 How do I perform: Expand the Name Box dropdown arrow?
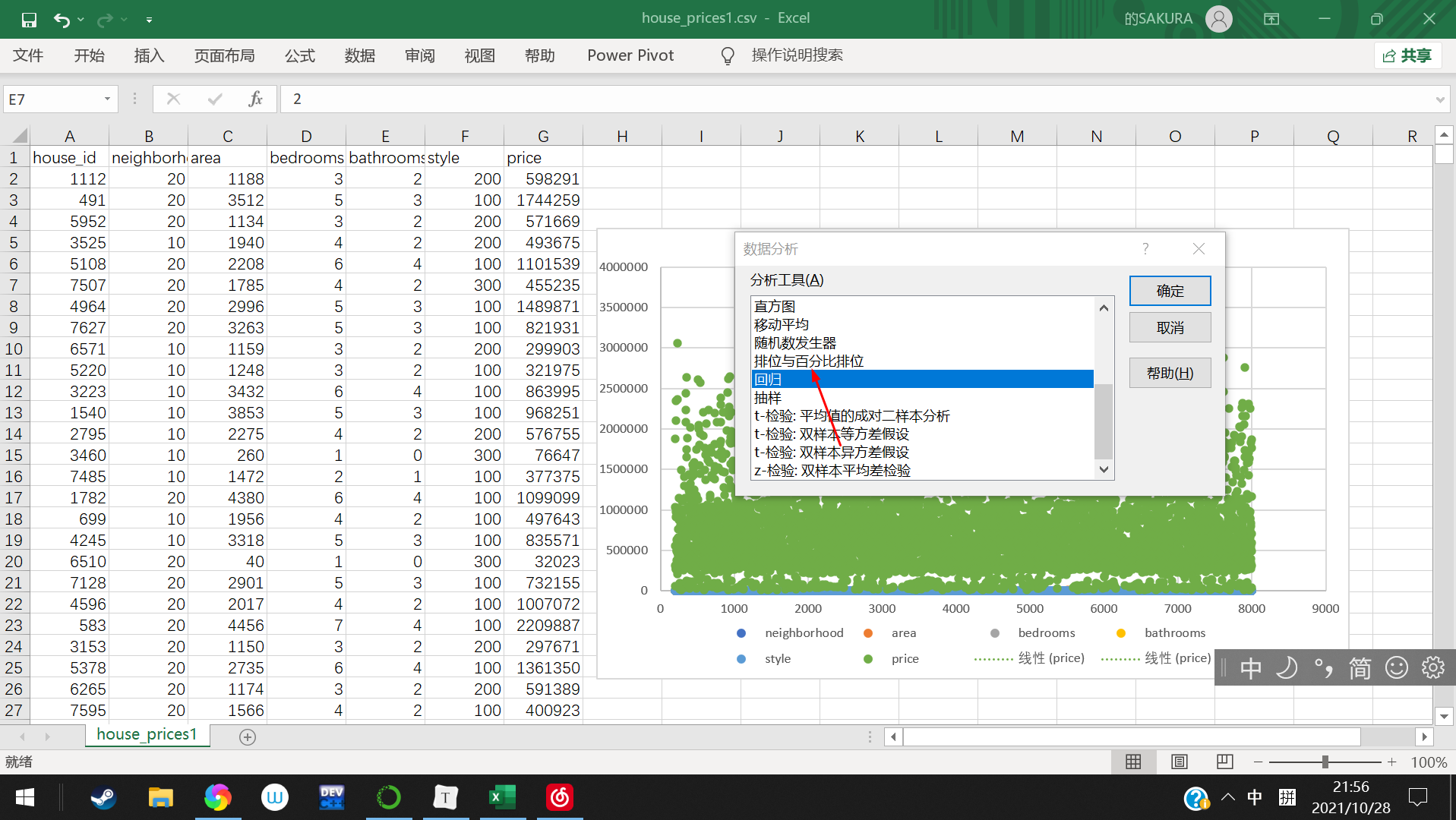point(108,99)
